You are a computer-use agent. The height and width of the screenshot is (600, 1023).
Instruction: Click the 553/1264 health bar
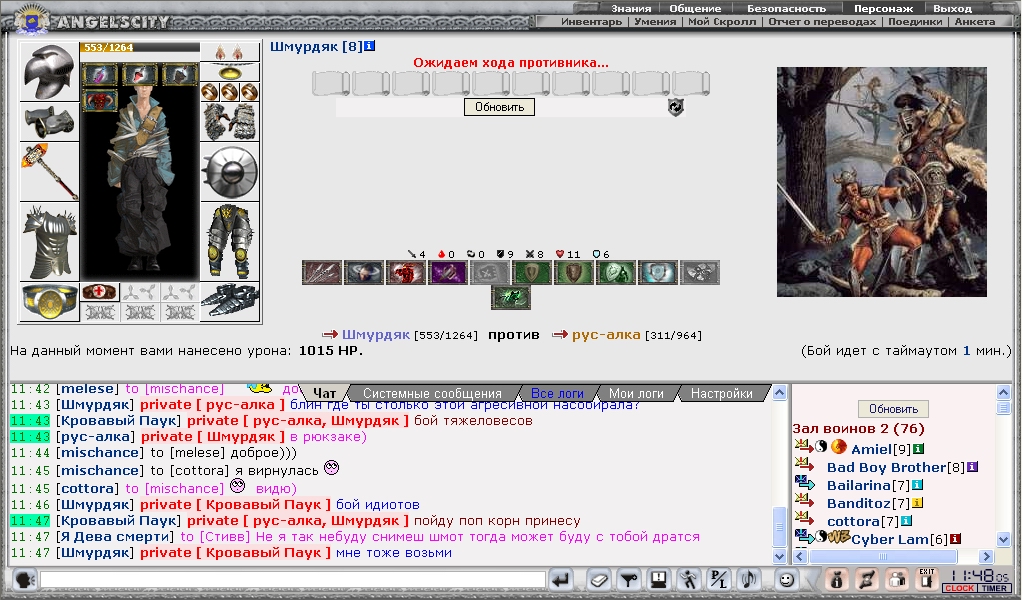140,48
